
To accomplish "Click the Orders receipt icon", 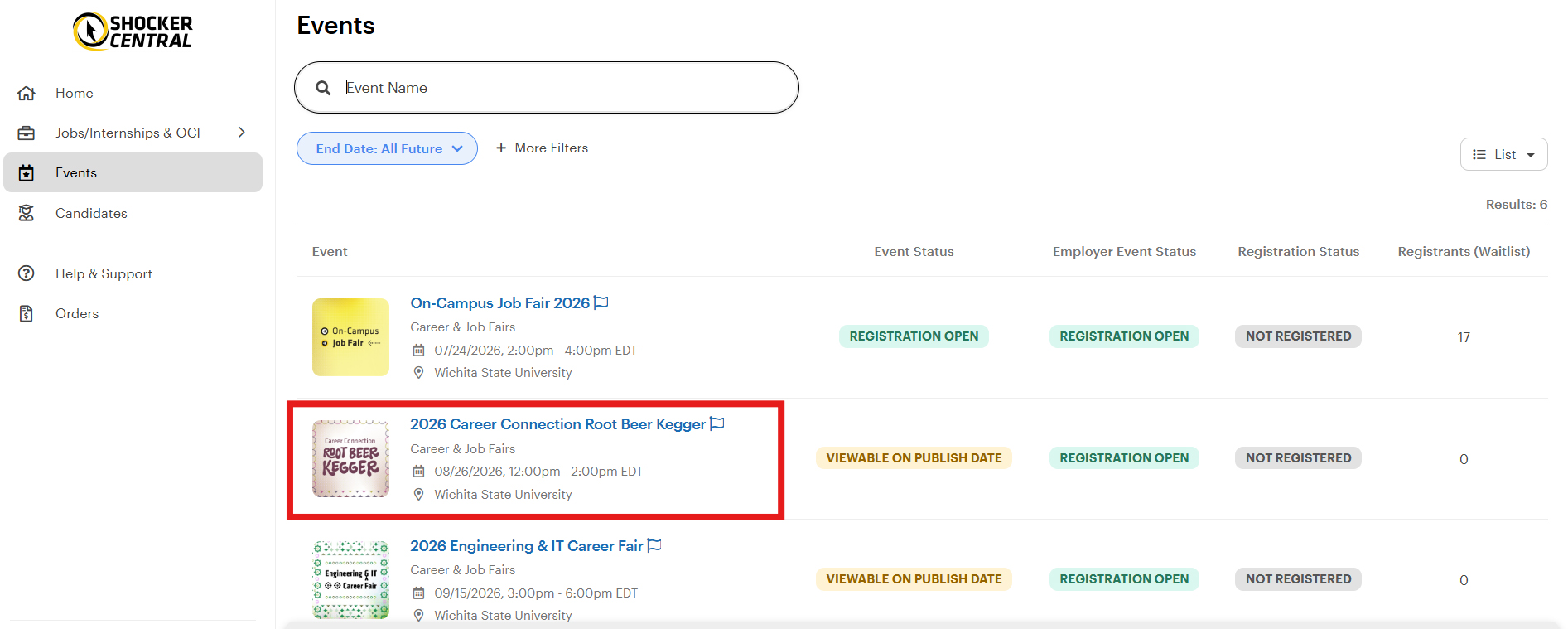I will [x=27, y=313].
